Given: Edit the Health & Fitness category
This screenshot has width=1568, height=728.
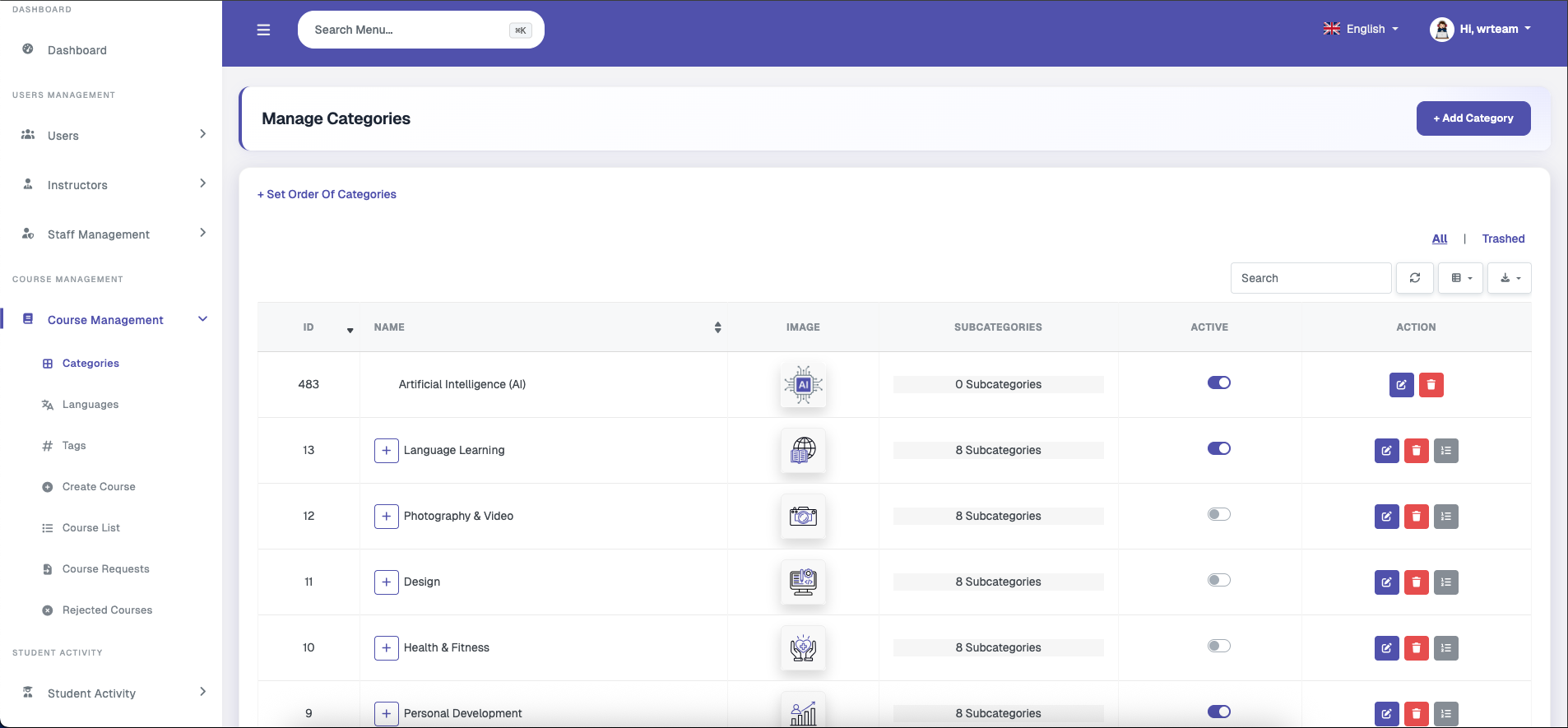Looking at the screenshot, I should (1386, 648).
